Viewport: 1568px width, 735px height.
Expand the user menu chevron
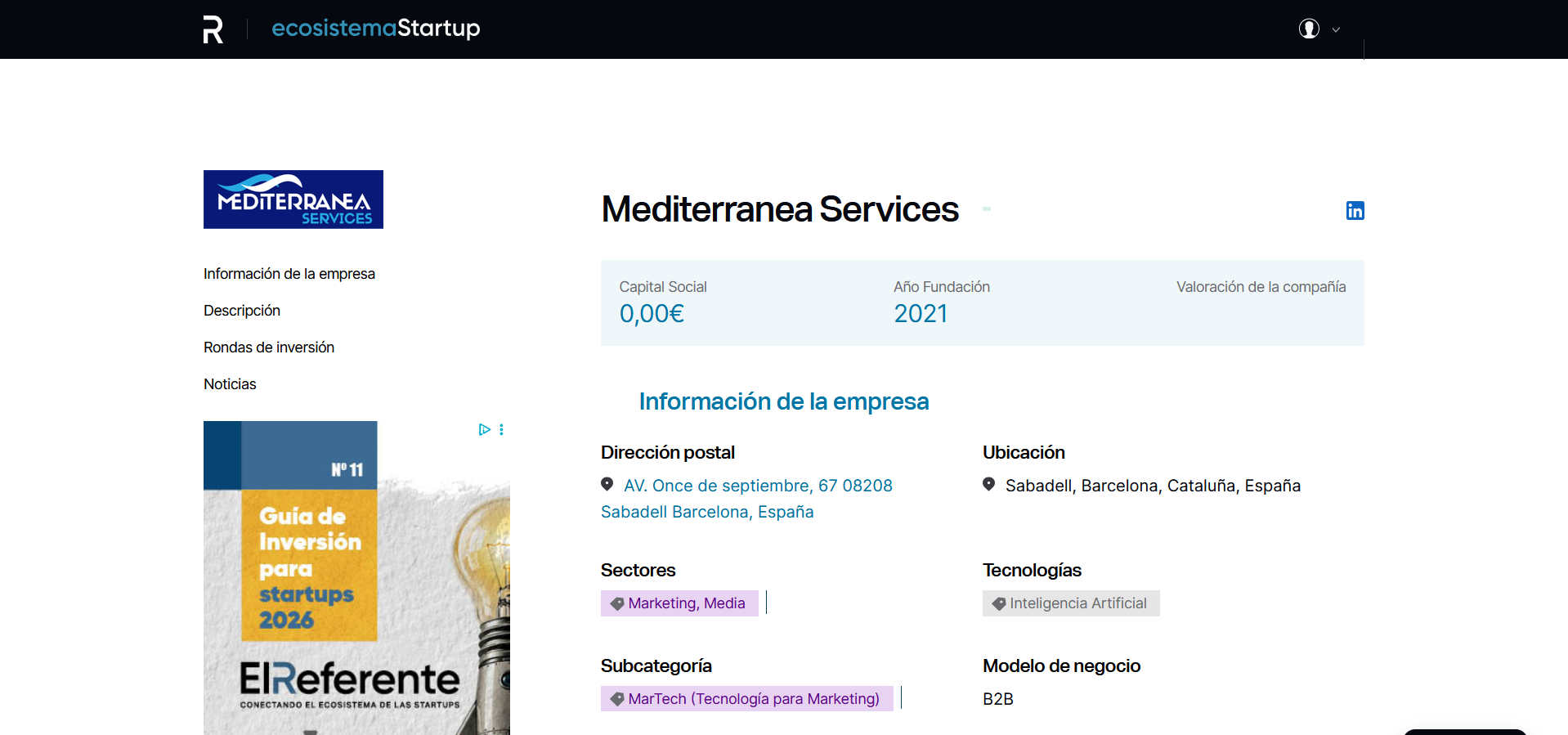point(1336,30)
